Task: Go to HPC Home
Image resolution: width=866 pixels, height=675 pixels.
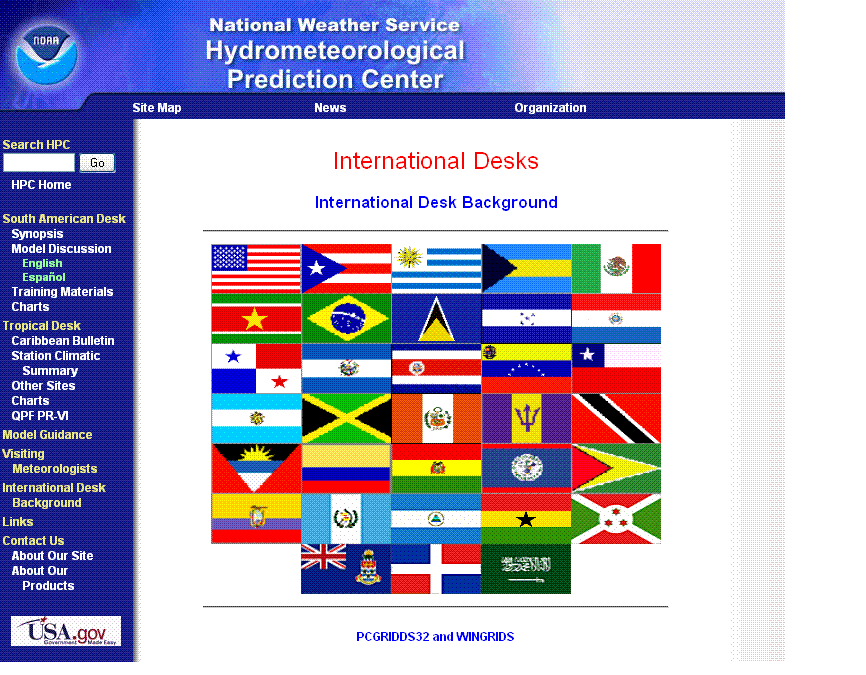Action: tap(41, 185)
